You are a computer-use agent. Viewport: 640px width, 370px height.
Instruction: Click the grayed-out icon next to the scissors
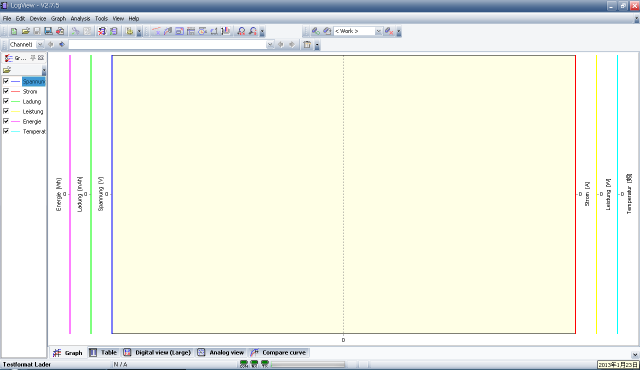[x=87, y=31]
